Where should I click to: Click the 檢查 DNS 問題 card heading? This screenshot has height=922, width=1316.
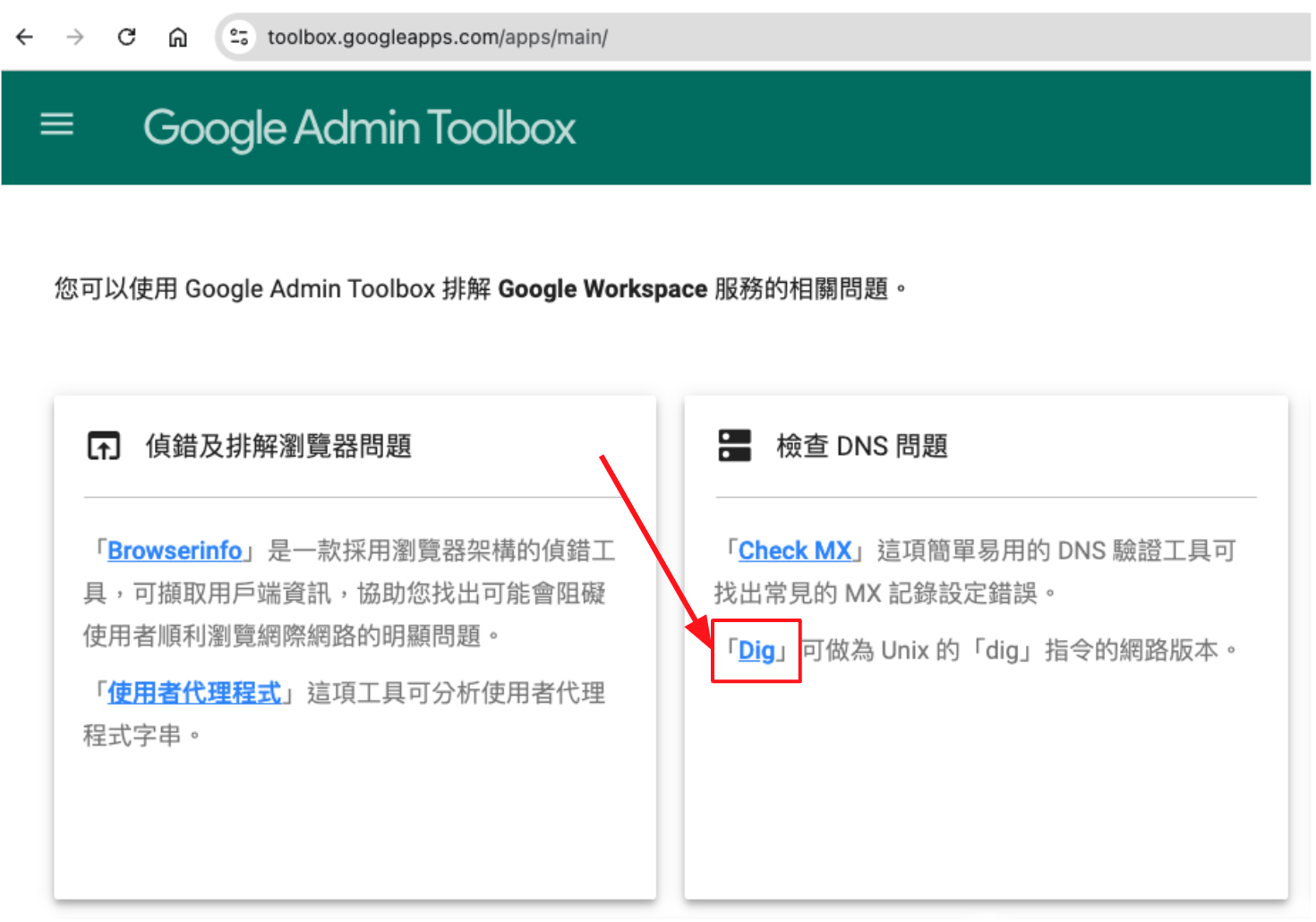(x=861, y=446)
